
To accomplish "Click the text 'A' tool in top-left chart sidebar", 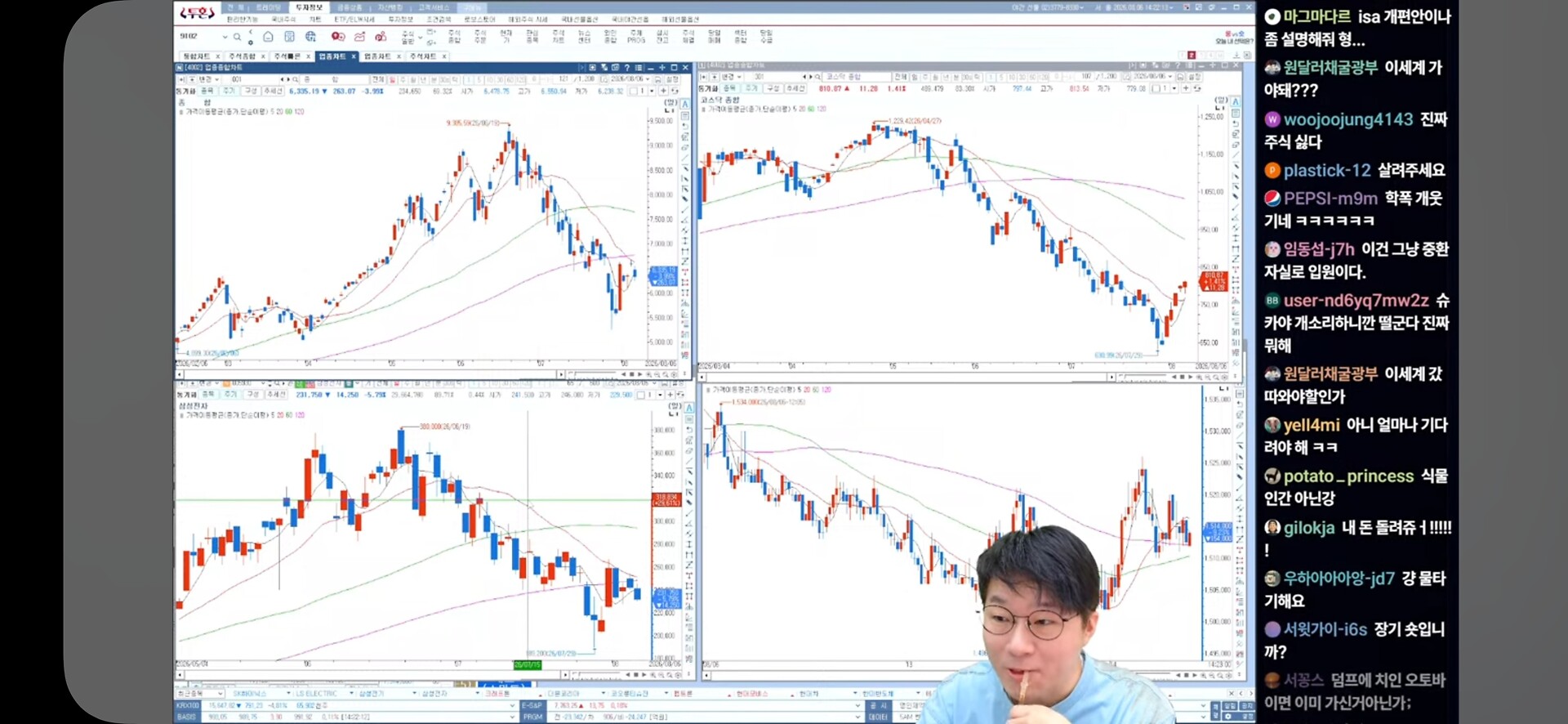I will click(x=684, y=105).
